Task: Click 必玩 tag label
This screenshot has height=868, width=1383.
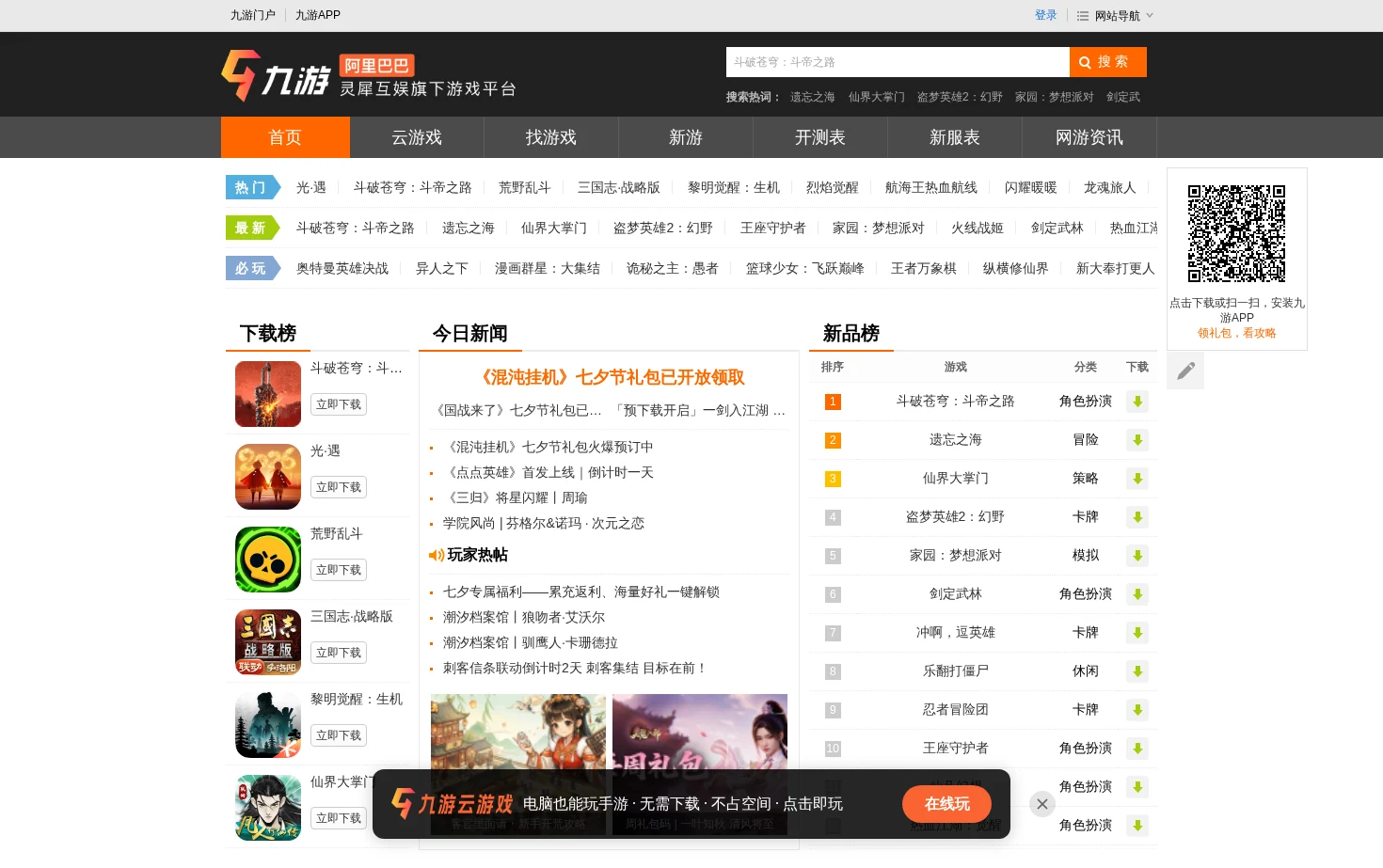Action: pyautogui.click(x=252, y=269)
